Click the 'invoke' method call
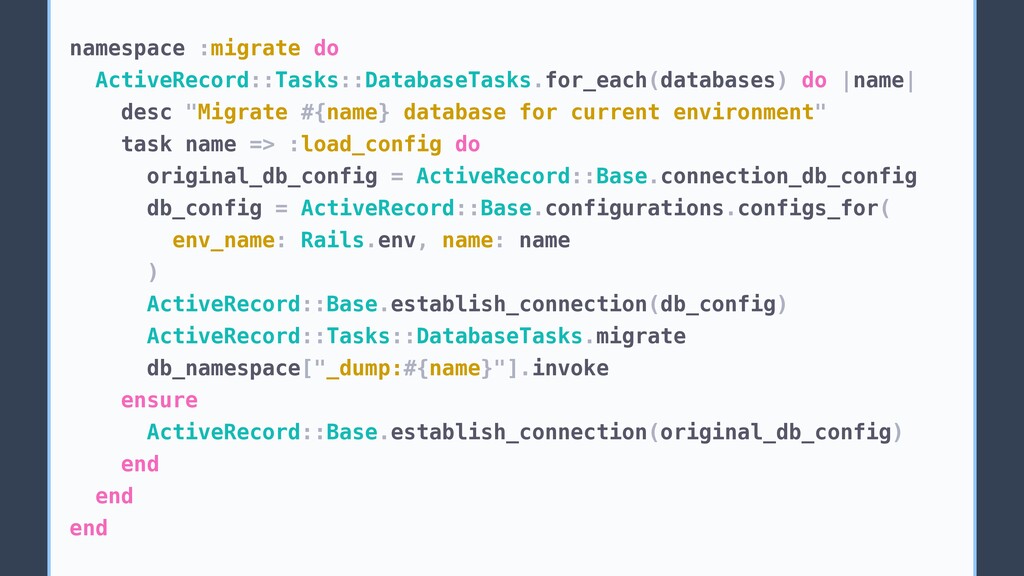Screen dimensions: 1024x576 click(x=570, y=368)
